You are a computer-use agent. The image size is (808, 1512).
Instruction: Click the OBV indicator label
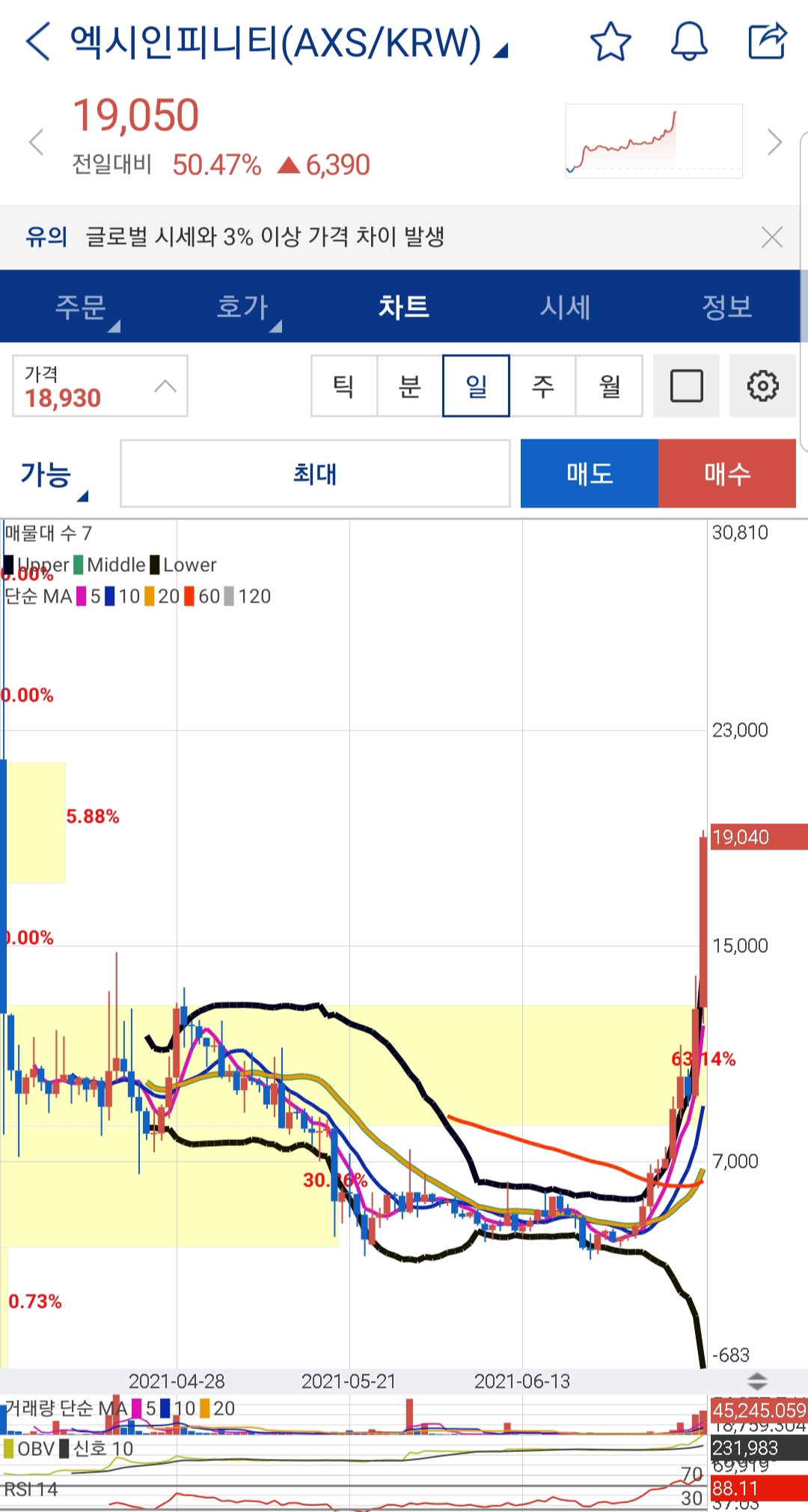(x=36, y=1448)
